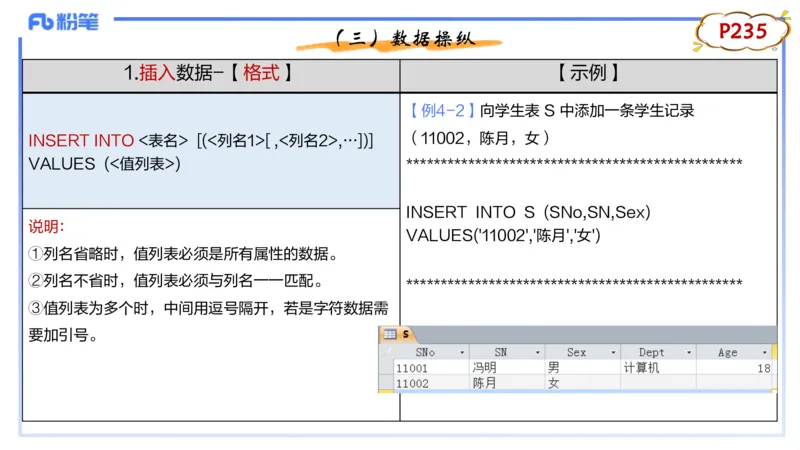Click the red 说明: label
The width and height of the screenshot is (800, 450).
tap(46, 227)
